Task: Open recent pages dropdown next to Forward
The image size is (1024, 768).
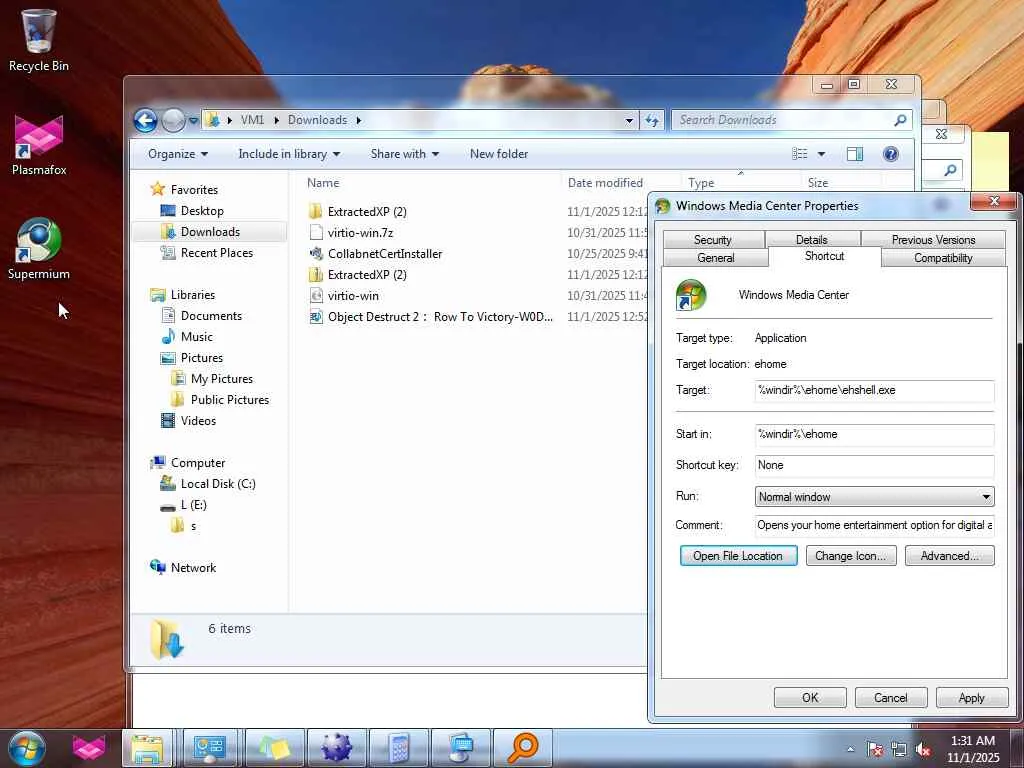Action: coord(193,121)
